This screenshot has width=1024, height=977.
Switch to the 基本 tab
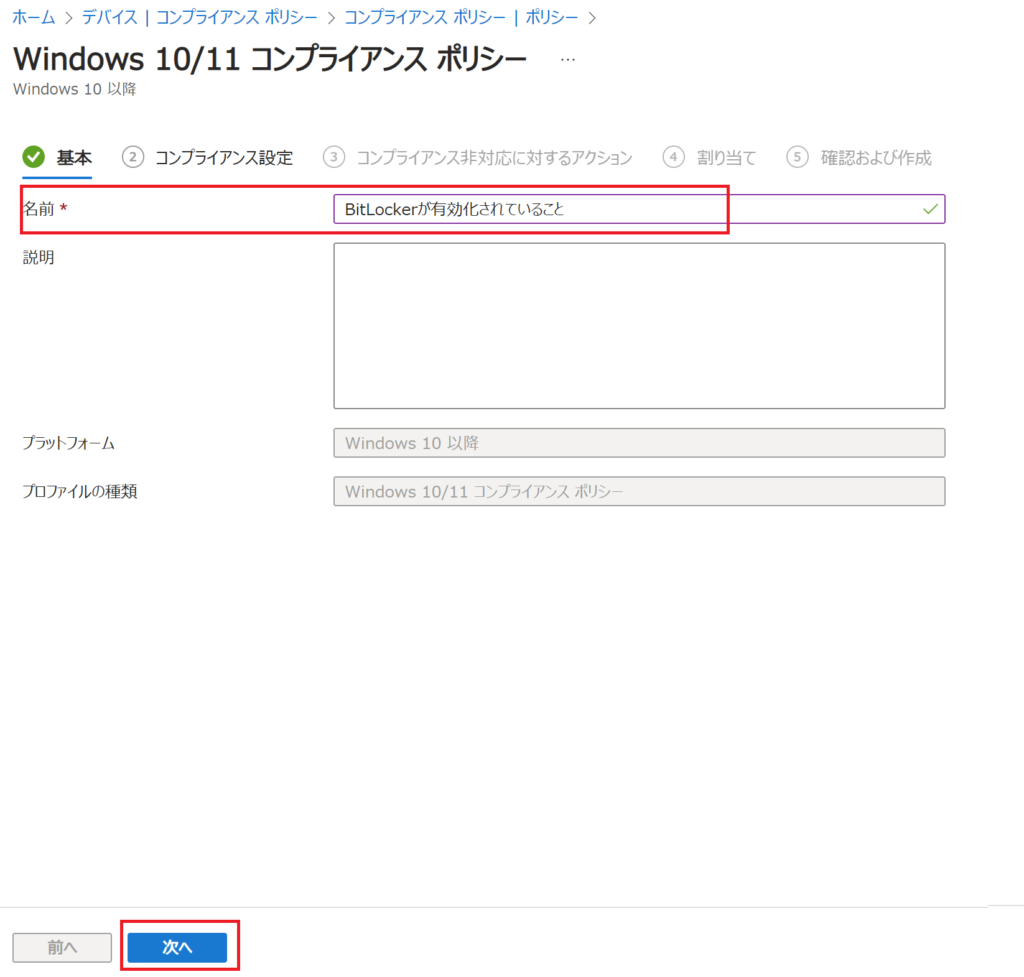click(x=74, y=157)
